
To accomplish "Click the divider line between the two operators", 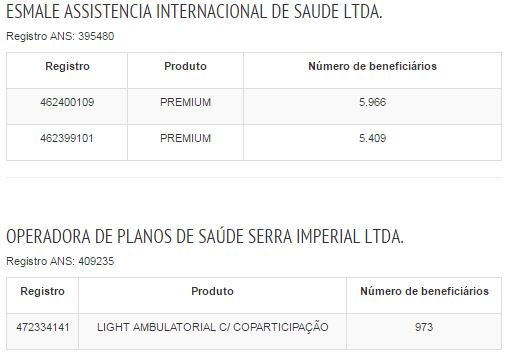I will tap(254, 178).
